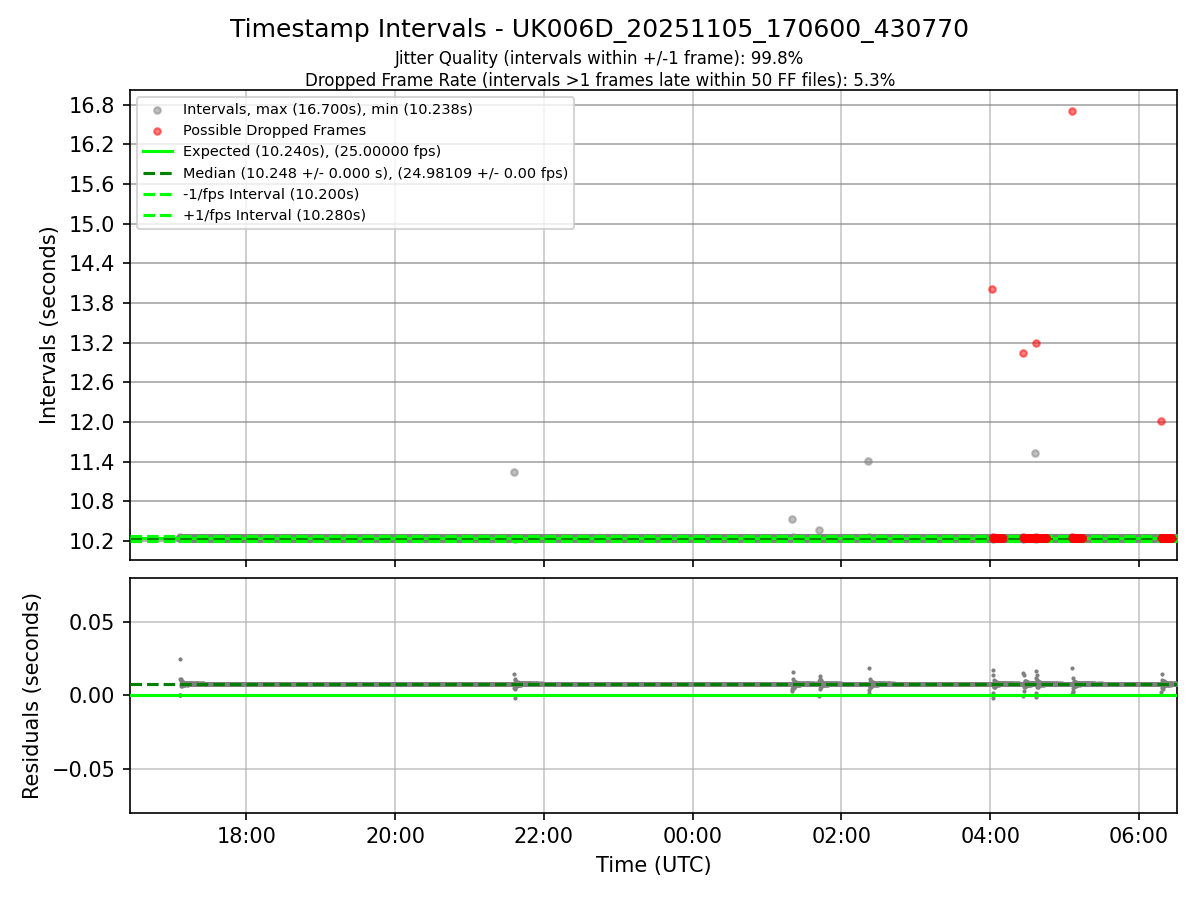Click the y-axis tick label '12.6'
The height and width of the screenshot is (900, 1200).
[x=93, y=383]
